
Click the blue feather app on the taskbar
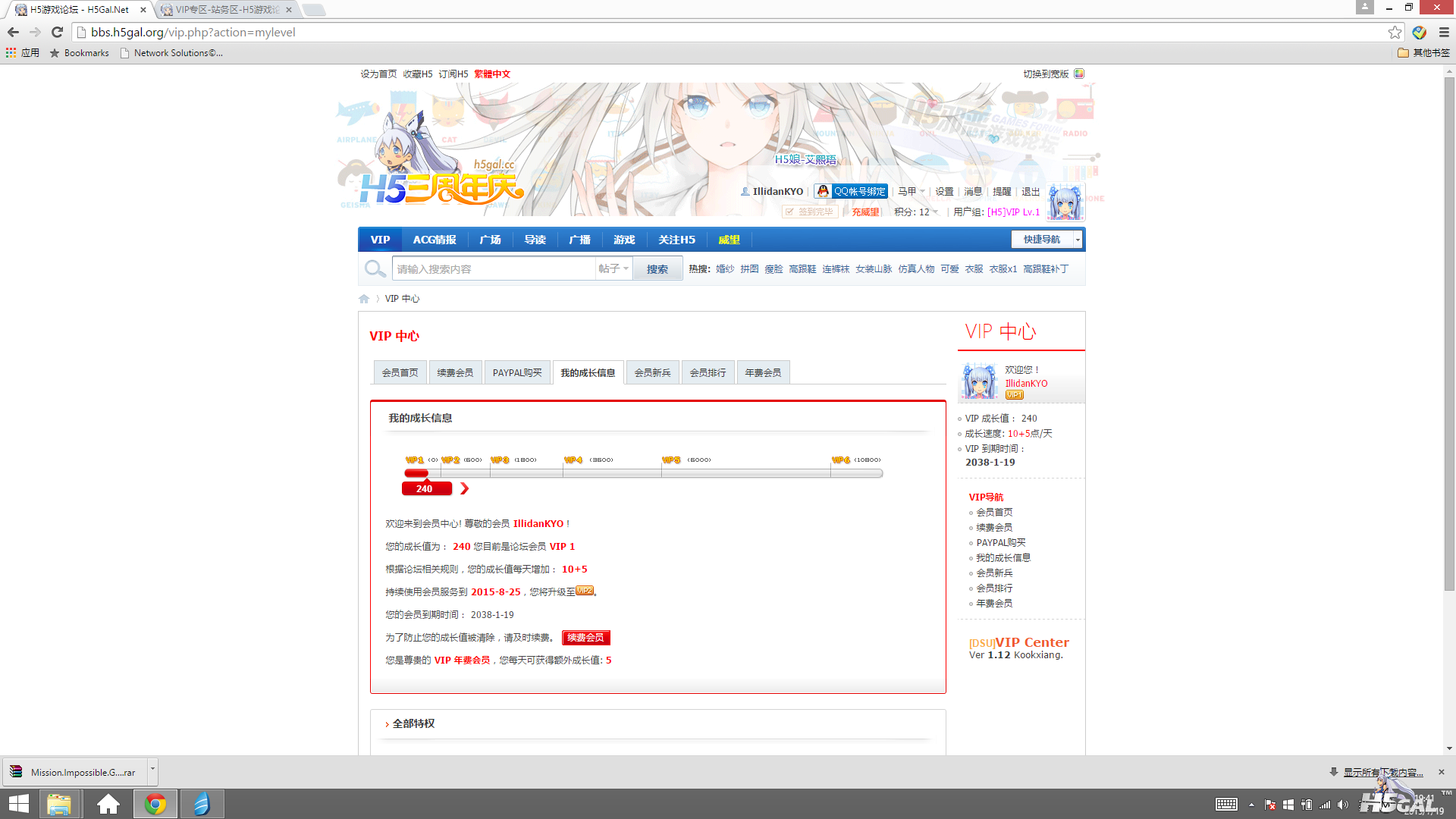(x=202, y=804)
